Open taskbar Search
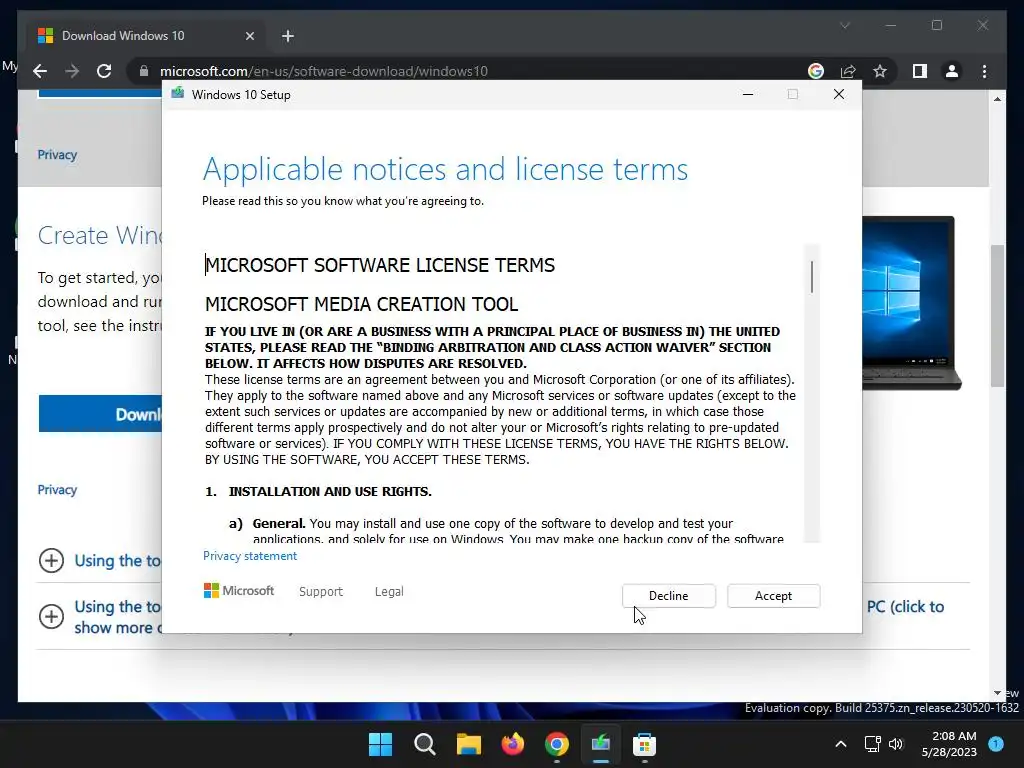Screen dimensions: 1024x768 coord(424,744)
